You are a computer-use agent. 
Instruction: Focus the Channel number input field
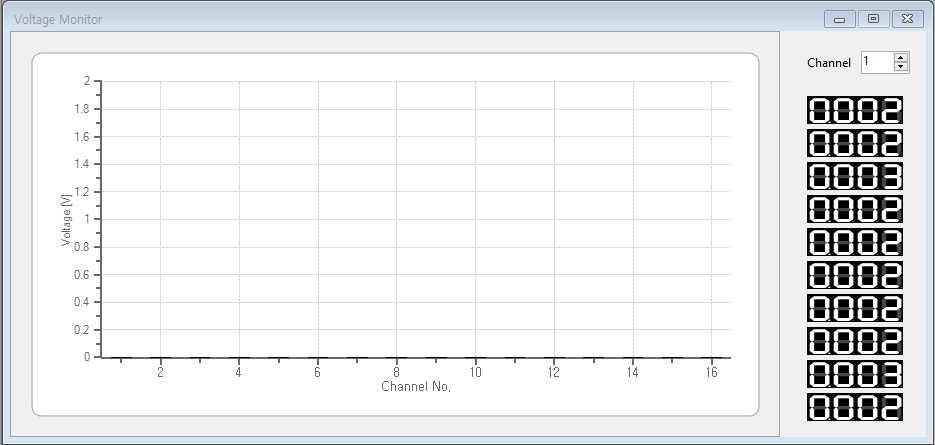point(878,62)
